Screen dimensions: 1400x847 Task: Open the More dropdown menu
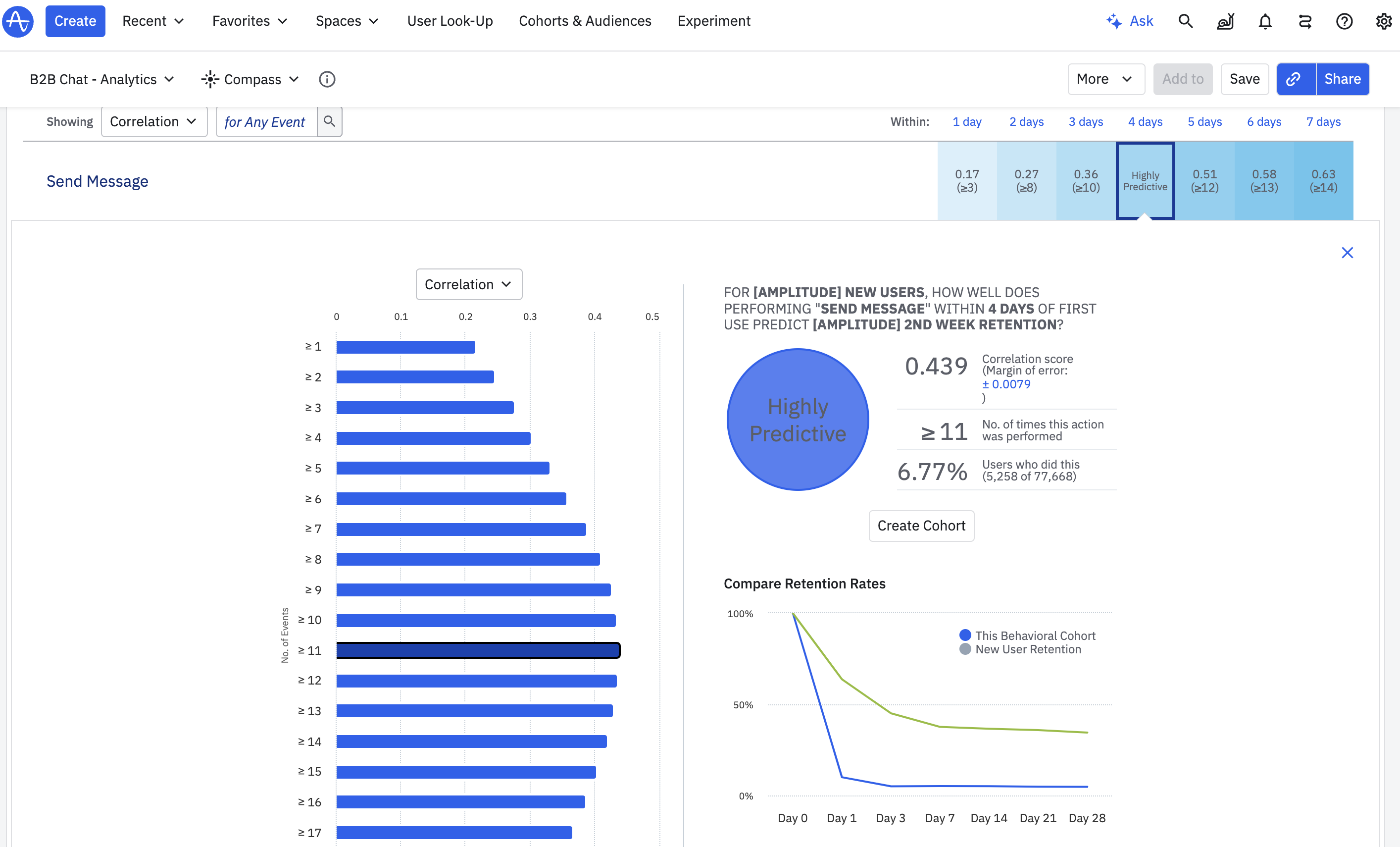tap(1105, 79)
